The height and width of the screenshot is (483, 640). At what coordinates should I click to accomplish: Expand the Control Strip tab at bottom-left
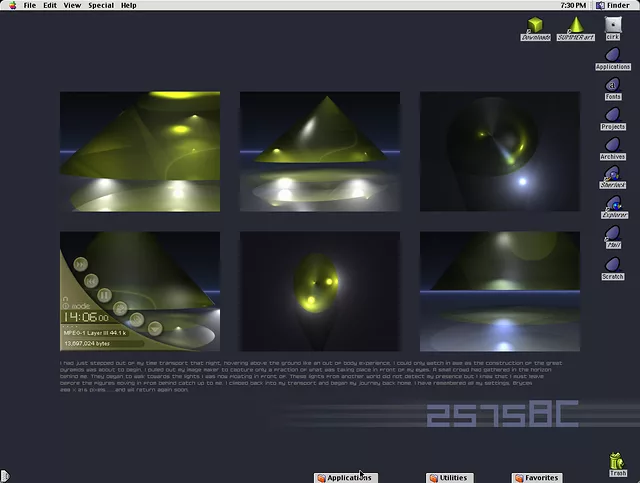pos(4,476)
